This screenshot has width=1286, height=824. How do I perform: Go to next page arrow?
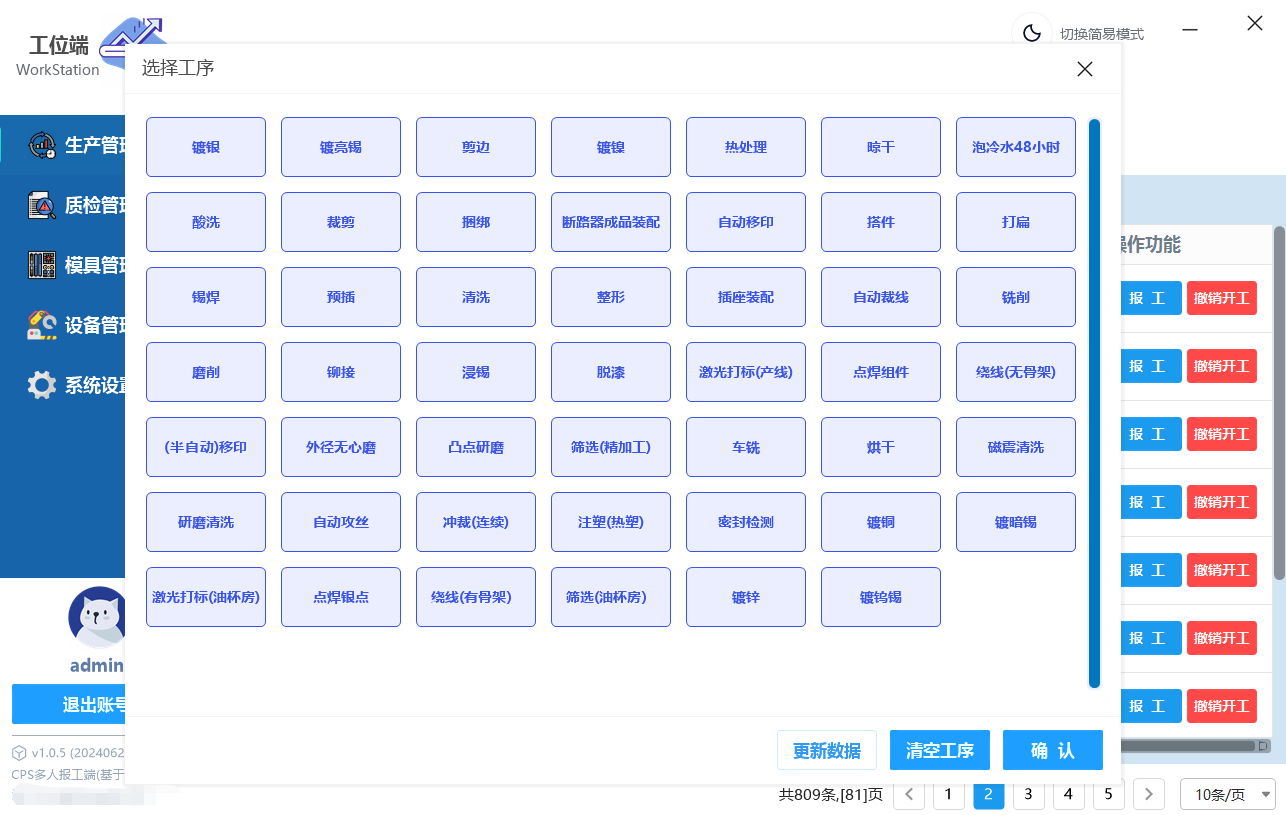tap(1148, 795)
